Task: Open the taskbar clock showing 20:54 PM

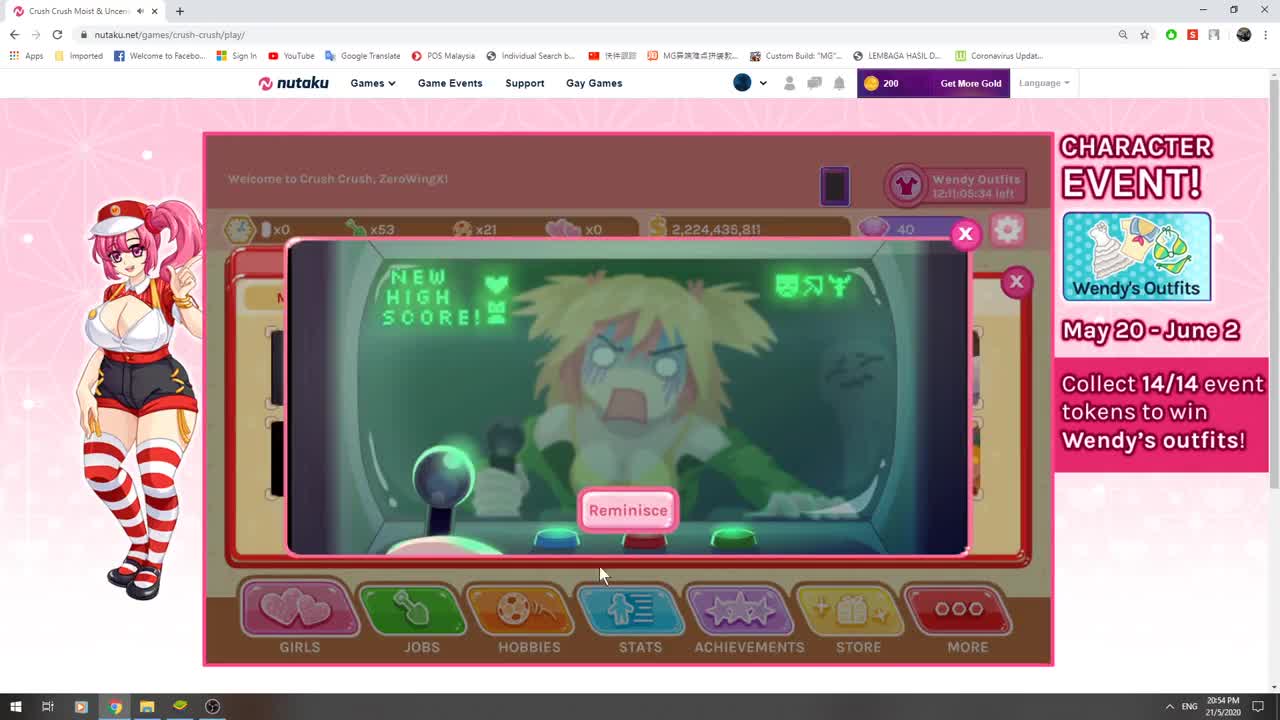Action: pos(1224,706)
